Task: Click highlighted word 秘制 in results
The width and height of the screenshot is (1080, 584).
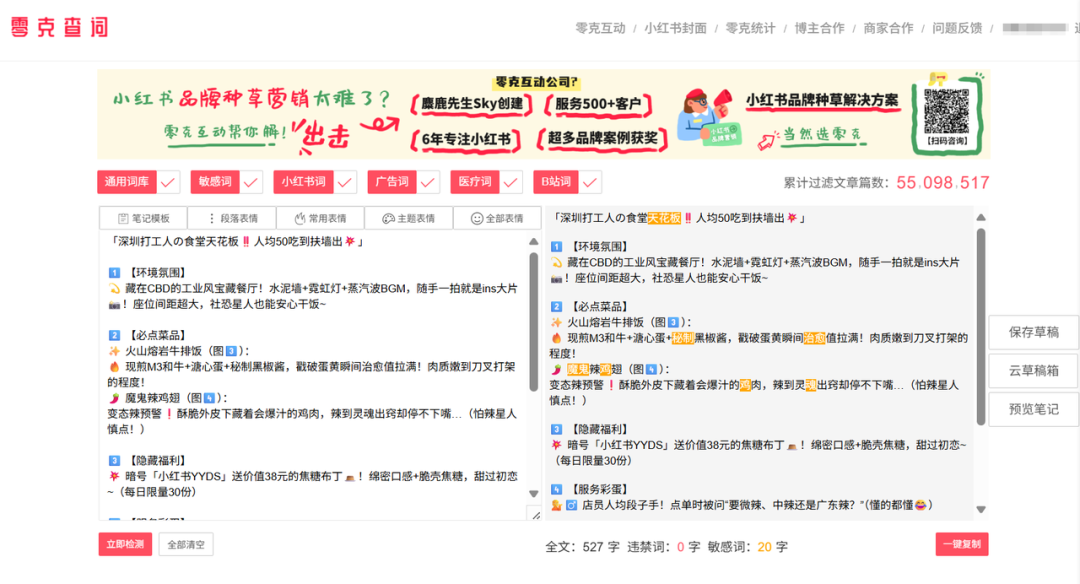Action: tap(683, 338)
